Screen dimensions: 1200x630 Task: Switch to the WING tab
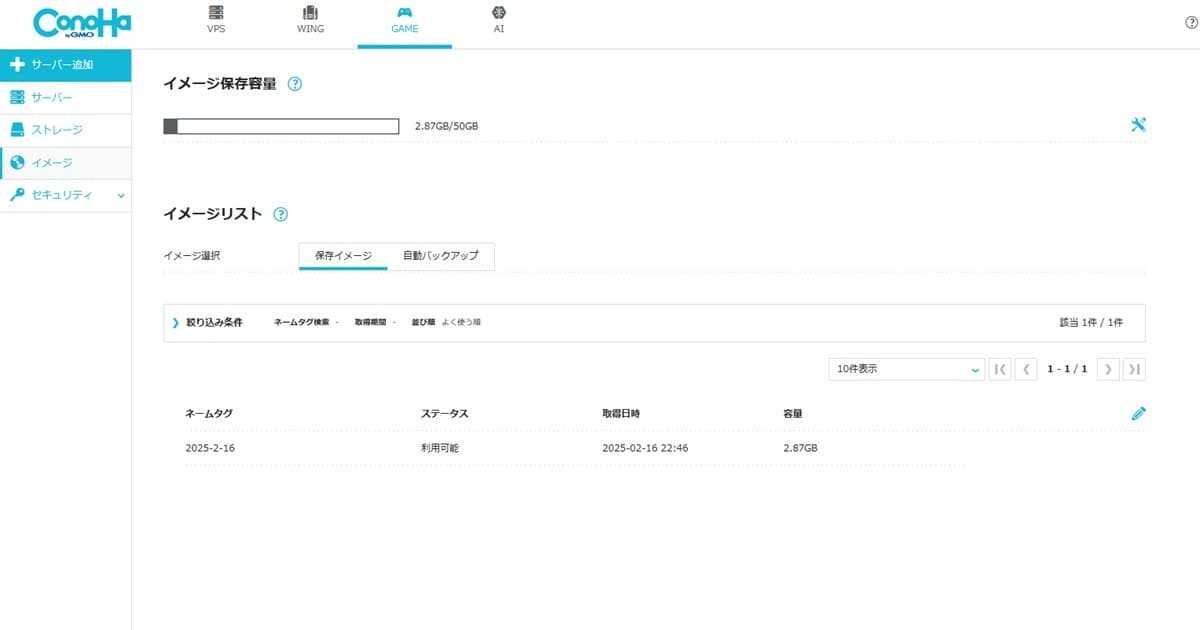pos(310,19)
